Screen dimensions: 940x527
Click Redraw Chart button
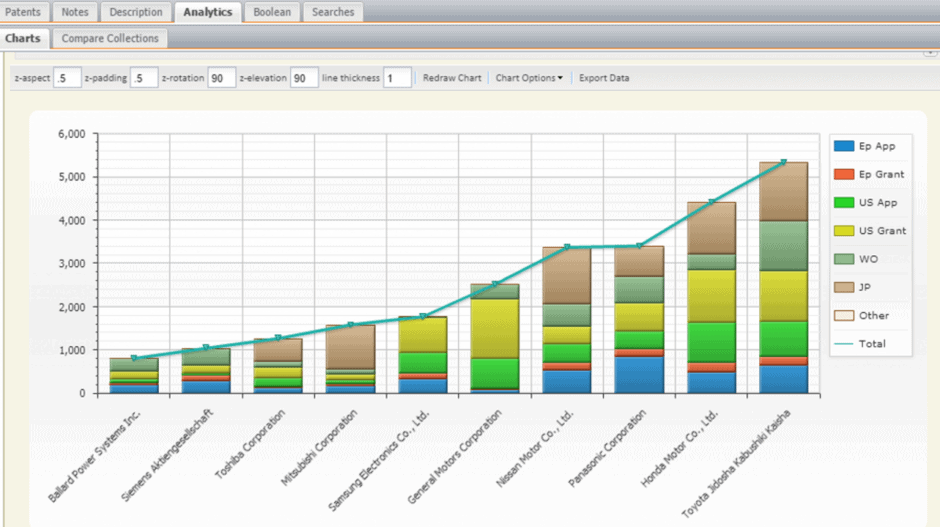452,78
